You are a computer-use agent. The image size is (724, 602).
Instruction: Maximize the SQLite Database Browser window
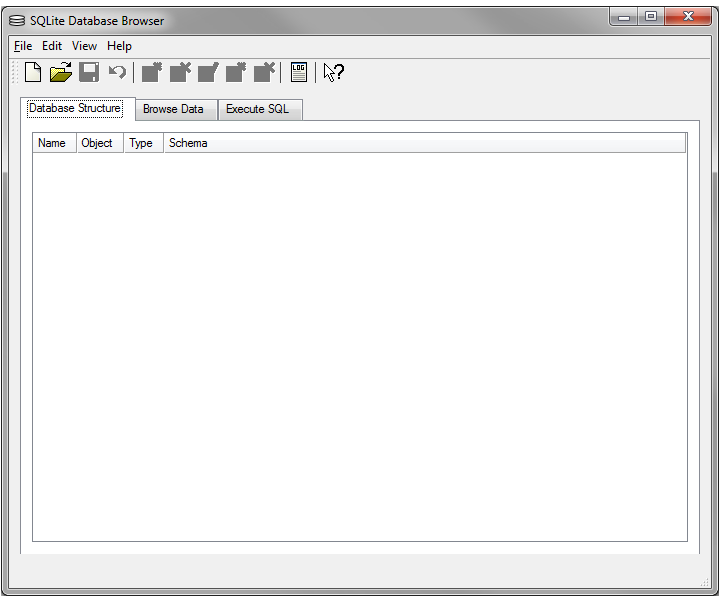pyautogui.click(x=651, y=17)
